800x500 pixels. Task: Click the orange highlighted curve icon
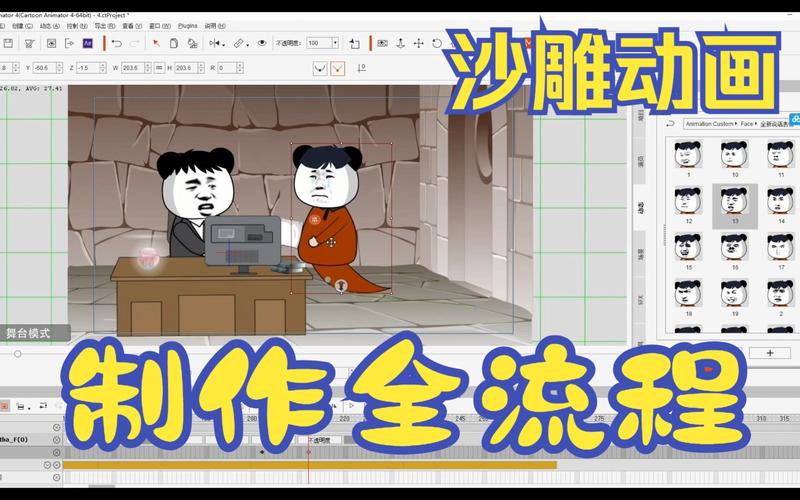coord(337,68)
